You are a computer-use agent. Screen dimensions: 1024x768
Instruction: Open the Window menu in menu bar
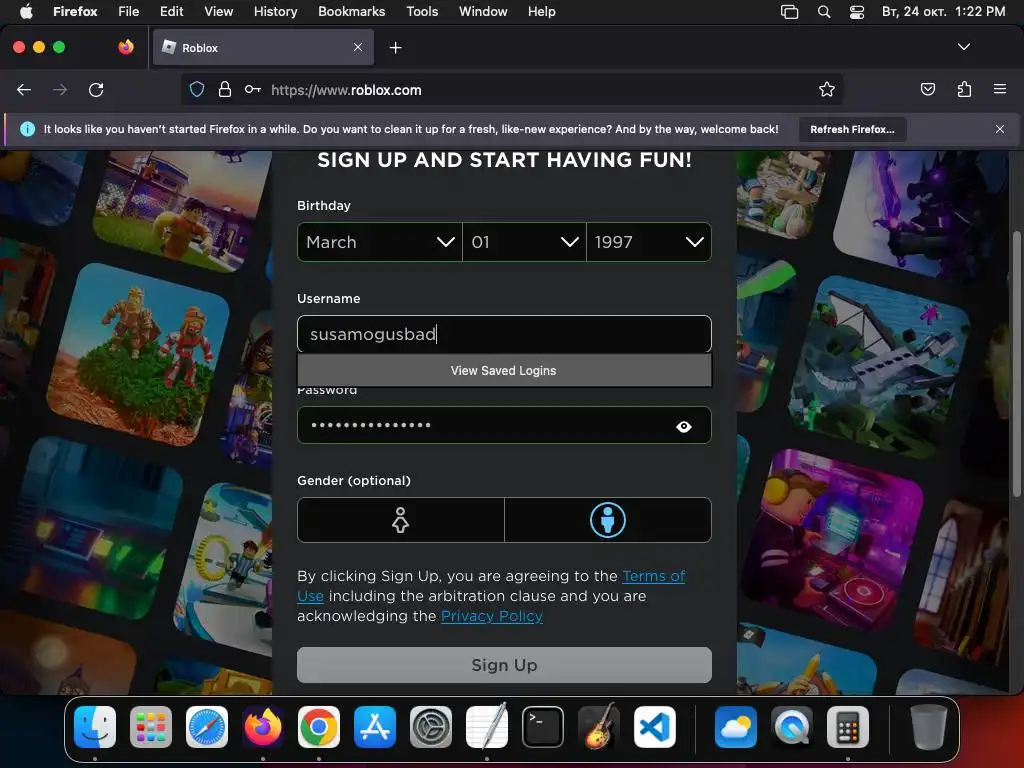(x=483, y=12)
